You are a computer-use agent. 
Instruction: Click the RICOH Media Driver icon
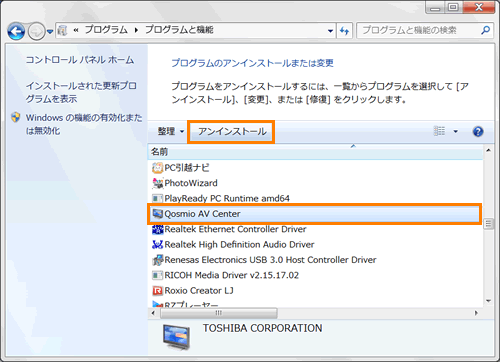(157, 275)
